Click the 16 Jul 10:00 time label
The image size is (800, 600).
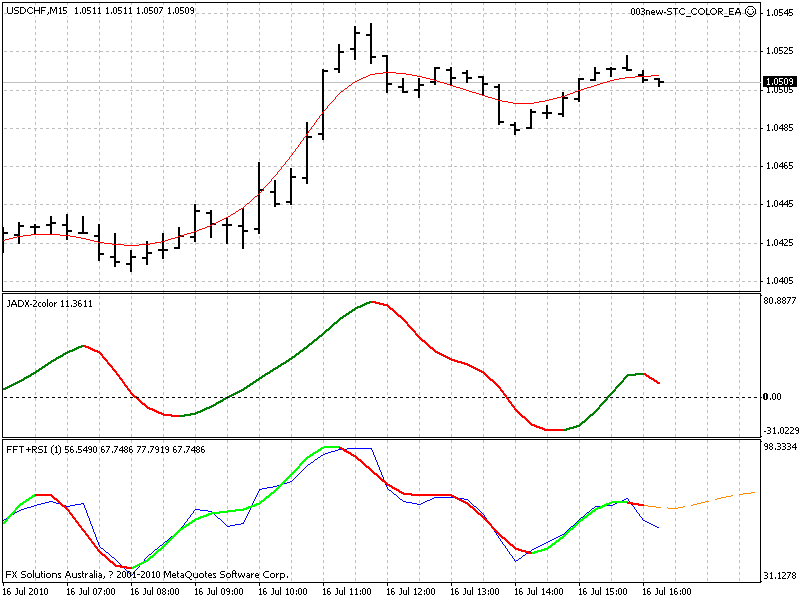(x=283, y=592)
